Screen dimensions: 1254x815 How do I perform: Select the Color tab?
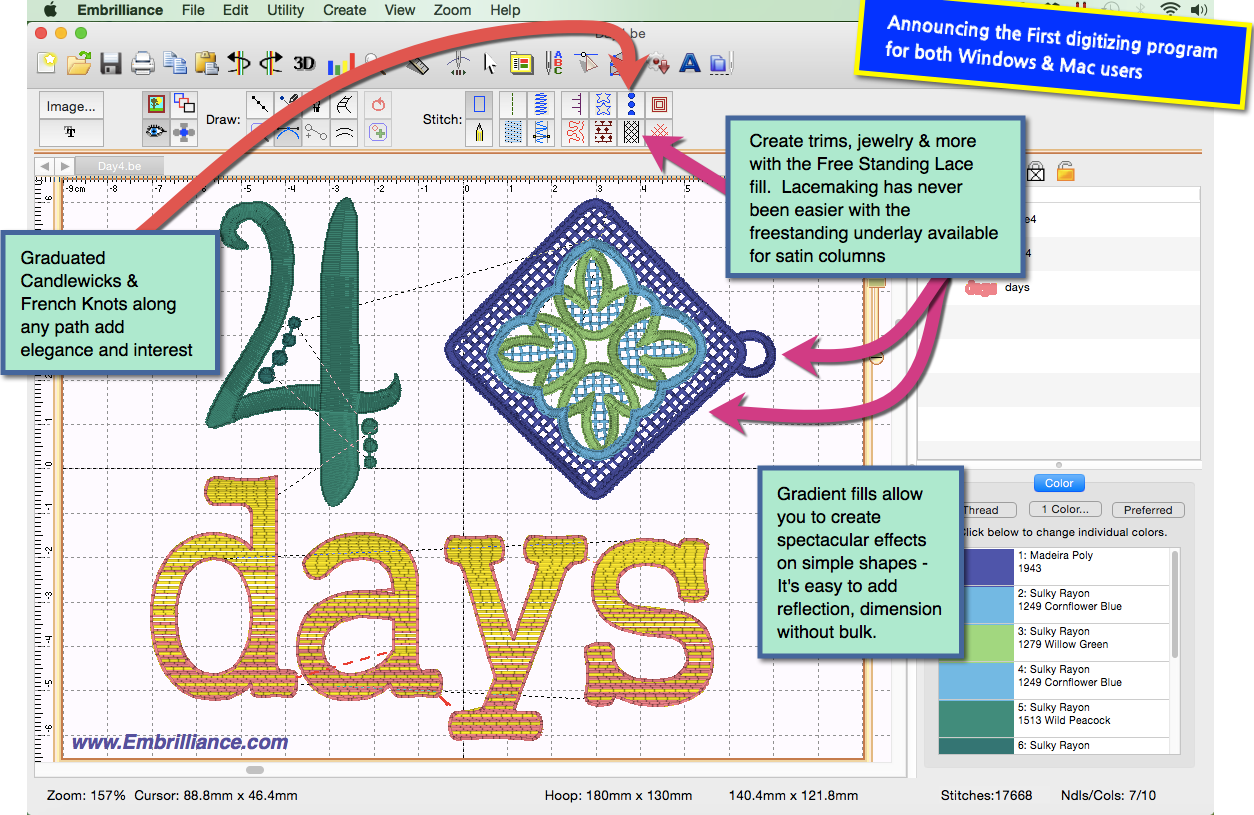click(1059, 483)
